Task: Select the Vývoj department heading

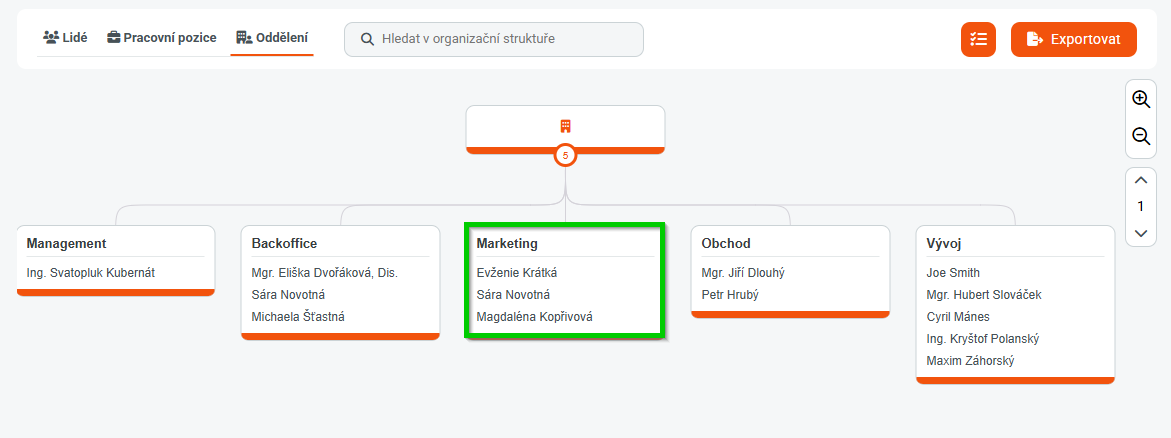Action: coord(944,243)
